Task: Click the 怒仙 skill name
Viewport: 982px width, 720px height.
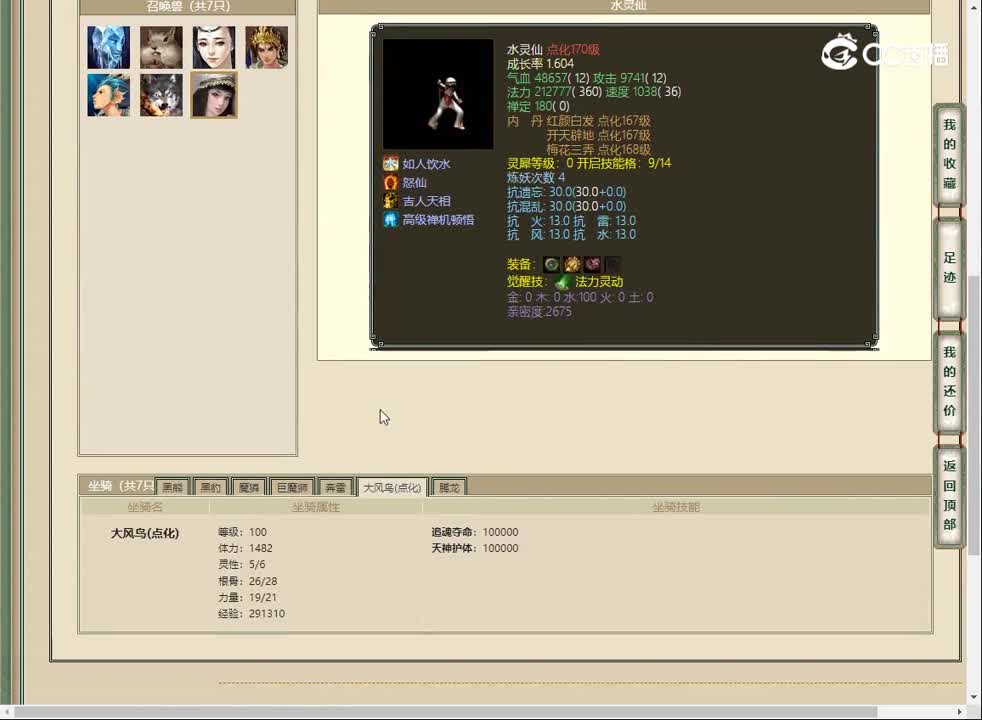Action: pyautogui.click(x=415, y=183)
